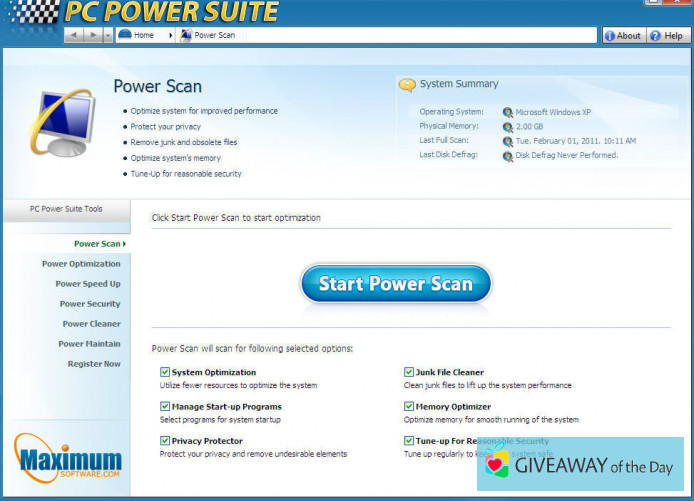Open Power Optimization from sidebar
The width and height of the screenshot is (694, 501).
tap(81, 264)
